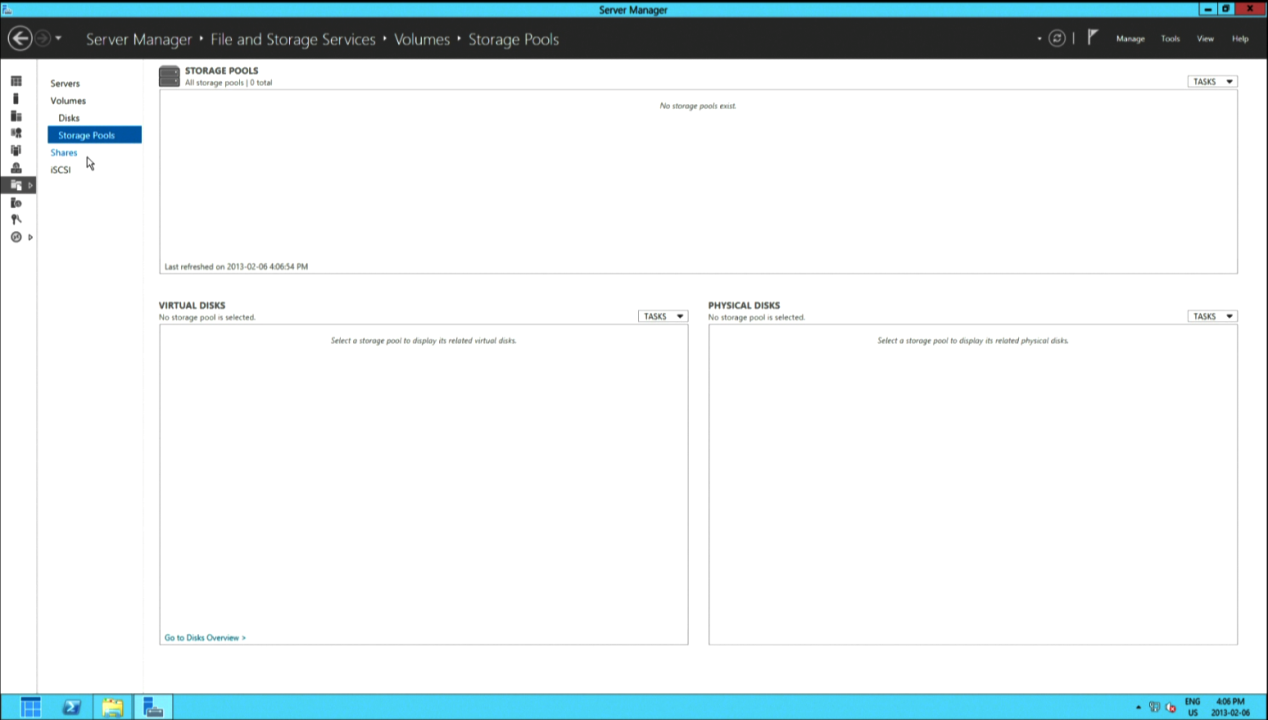
Task: Click the Dashboard icon in the left sidebar
Action: (x=16, y=81)
